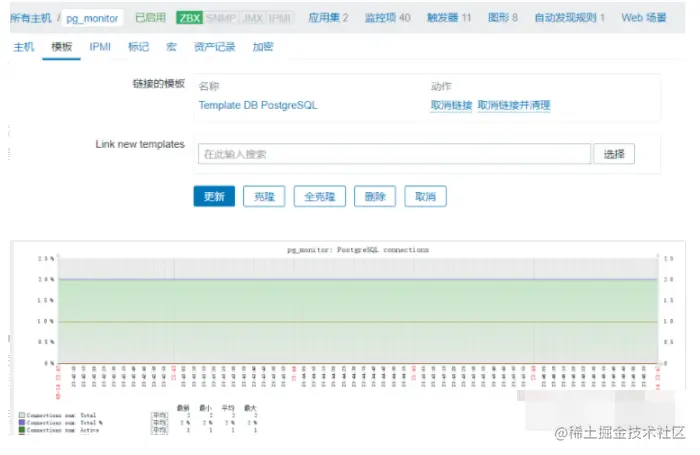Click Connections sum: Total % purple swatch
Viewport: 700px width, 455px height.
(x=22, y=422)
